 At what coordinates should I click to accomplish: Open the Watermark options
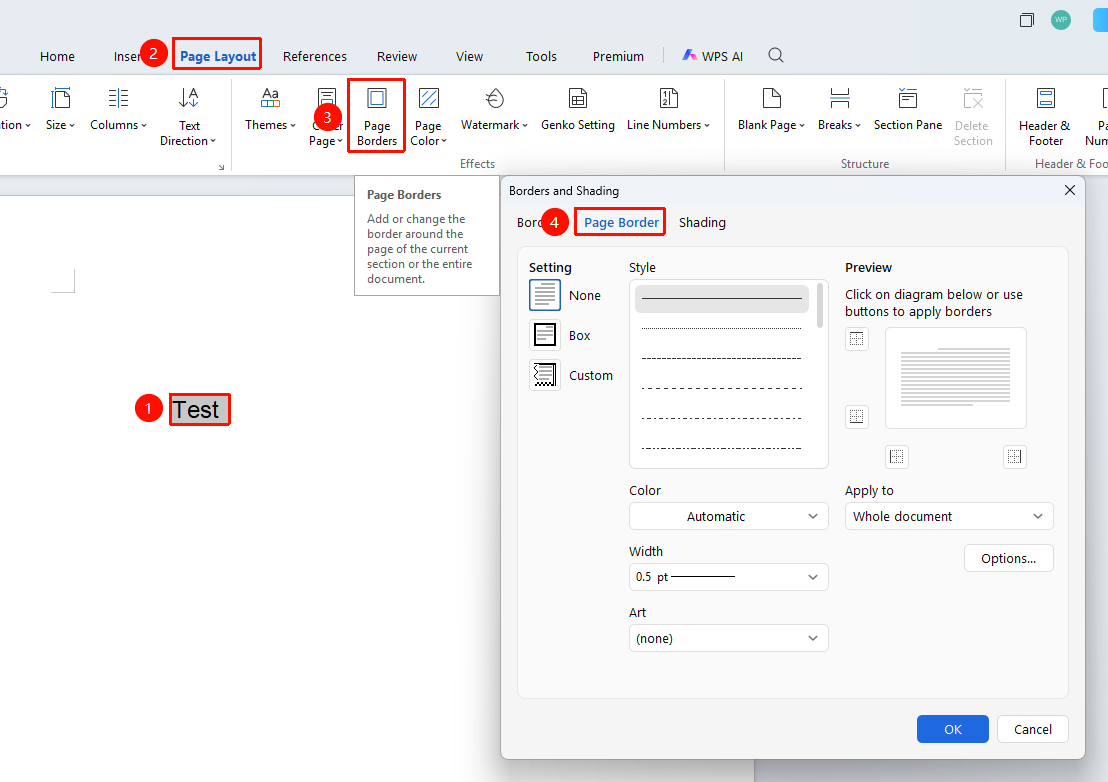tap(494, 109)
